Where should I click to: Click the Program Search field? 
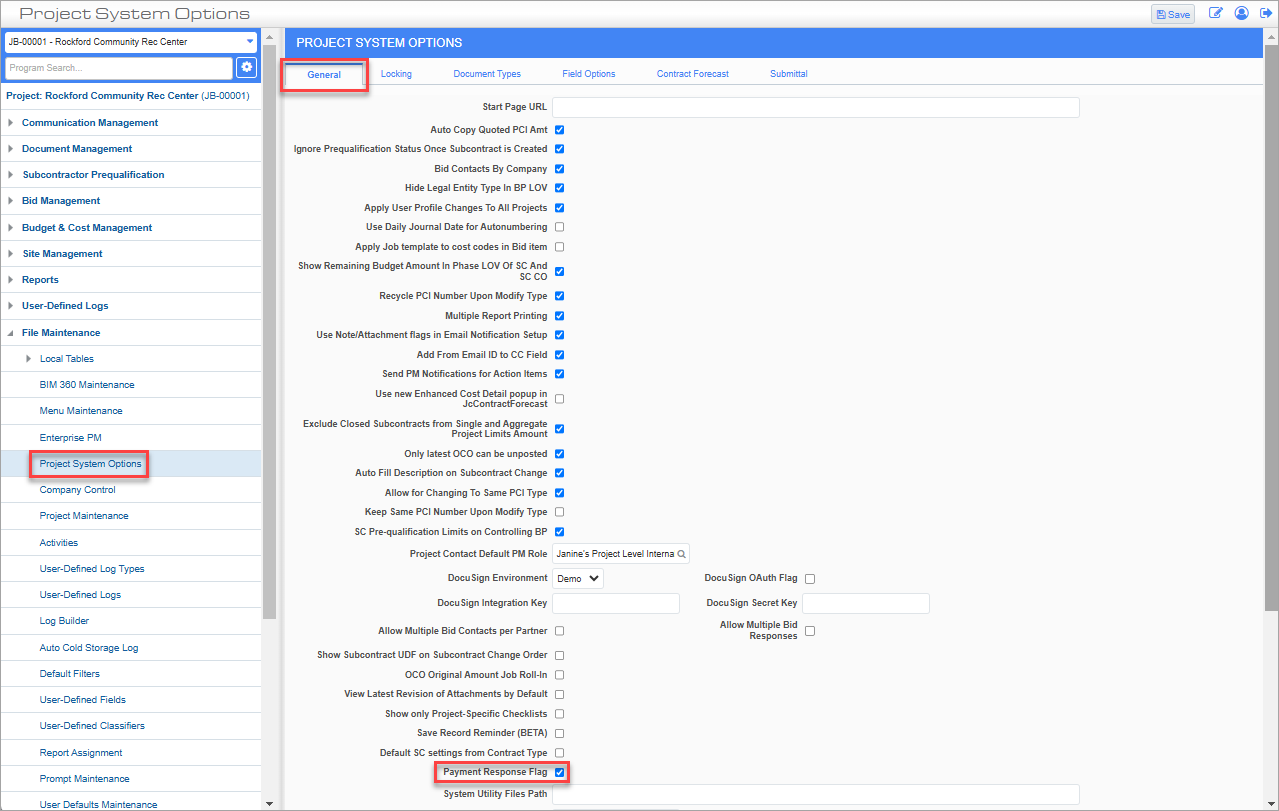pyautogui.click(x=118, y=67)
